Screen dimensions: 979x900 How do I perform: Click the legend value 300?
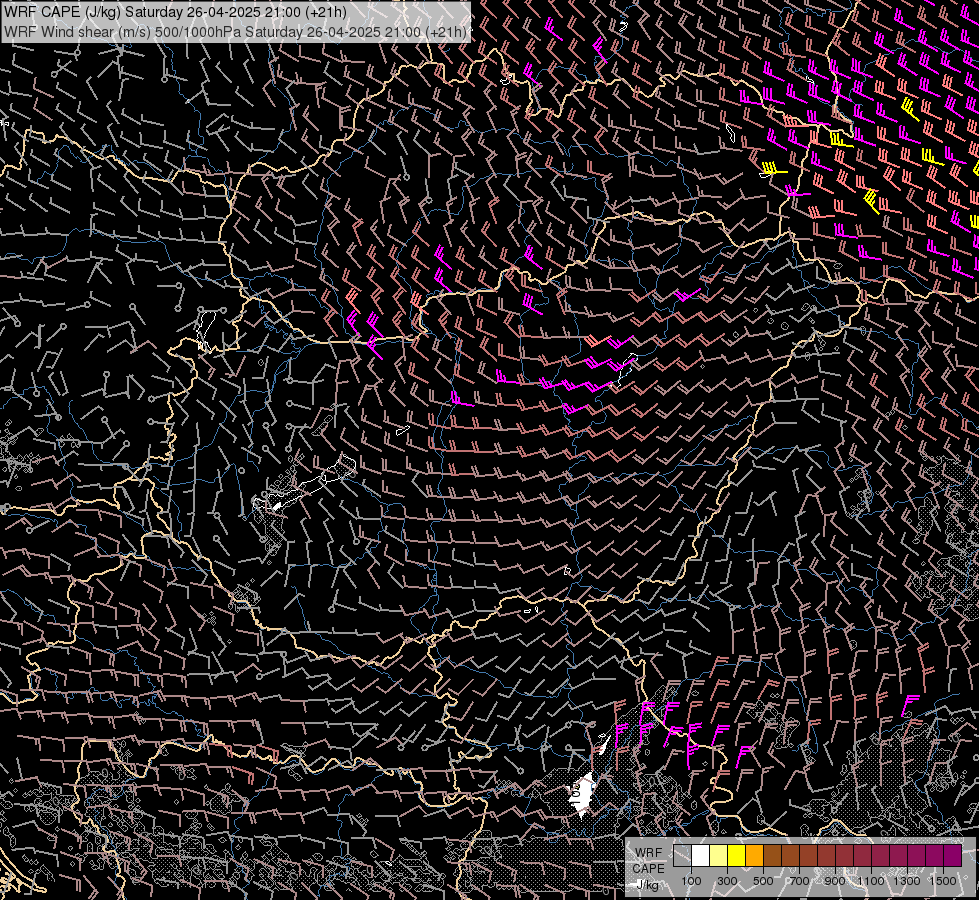pyautogui.click(x=727, y=881)
